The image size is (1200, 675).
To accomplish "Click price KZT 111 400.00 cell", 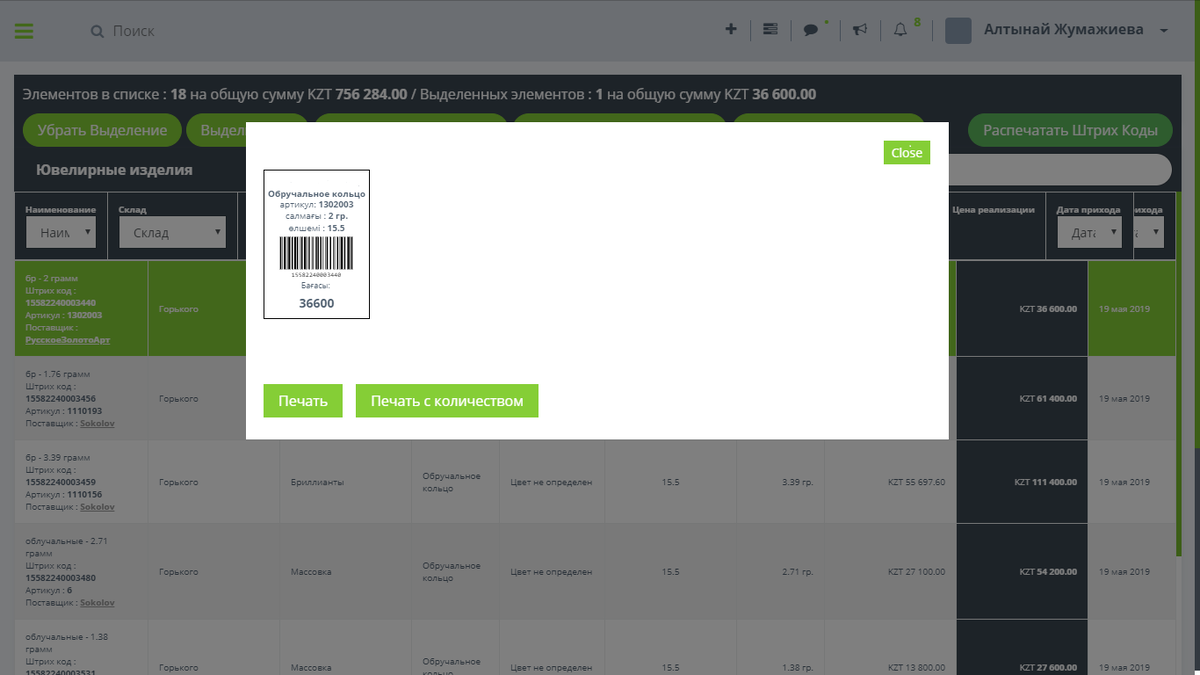I will tap(1022, 482).
